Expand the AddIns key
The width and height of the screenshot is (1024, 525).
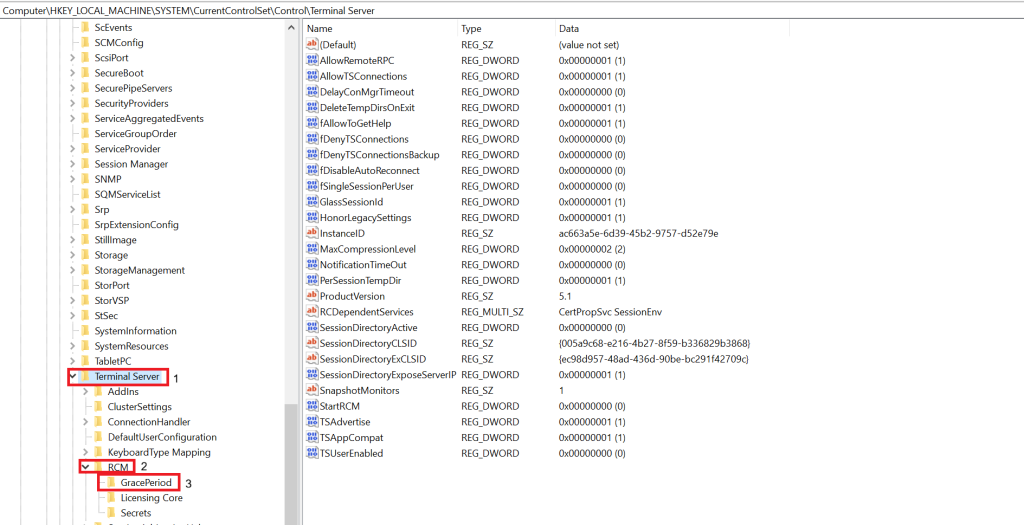click(x=86, y=392)
